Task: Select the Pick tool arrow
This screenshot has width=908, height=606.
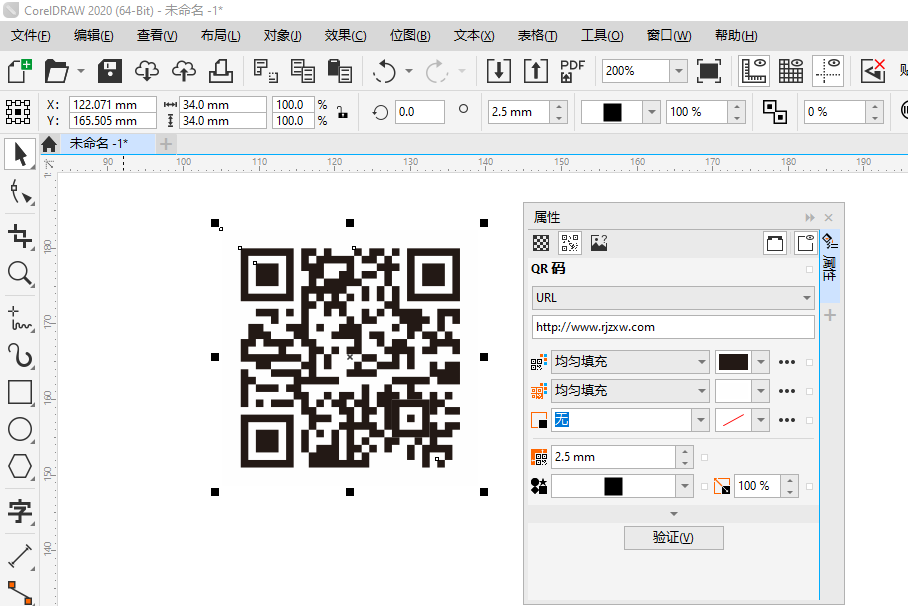Action: pyautogui.click(x=20, y=154)
